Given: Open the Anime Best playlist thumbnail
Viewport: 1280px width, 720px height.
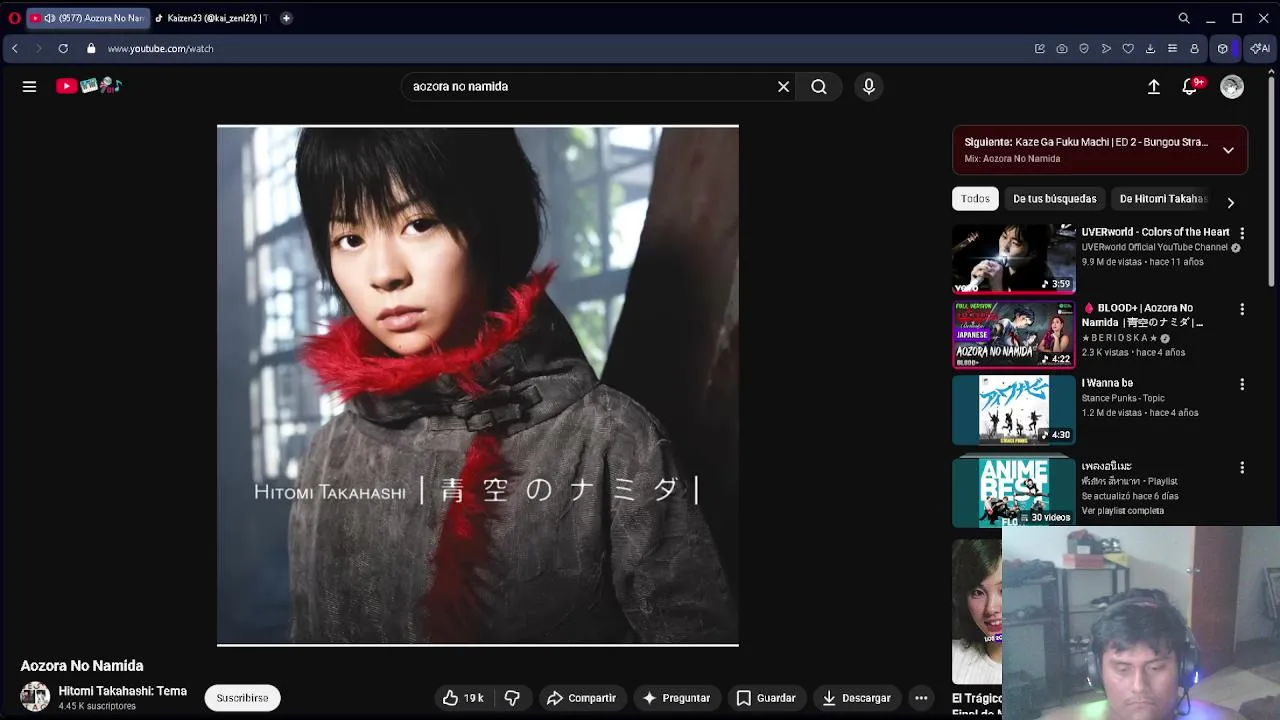Looking at the screenshot, I should 1014,493.
